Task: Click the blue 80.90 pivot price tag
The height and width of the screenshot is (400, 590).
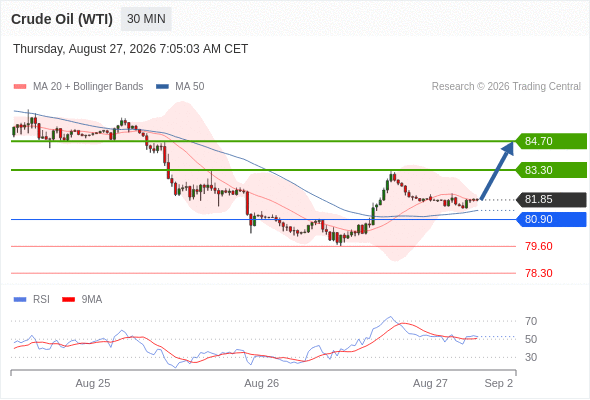Action: click(x=551, y=219)
